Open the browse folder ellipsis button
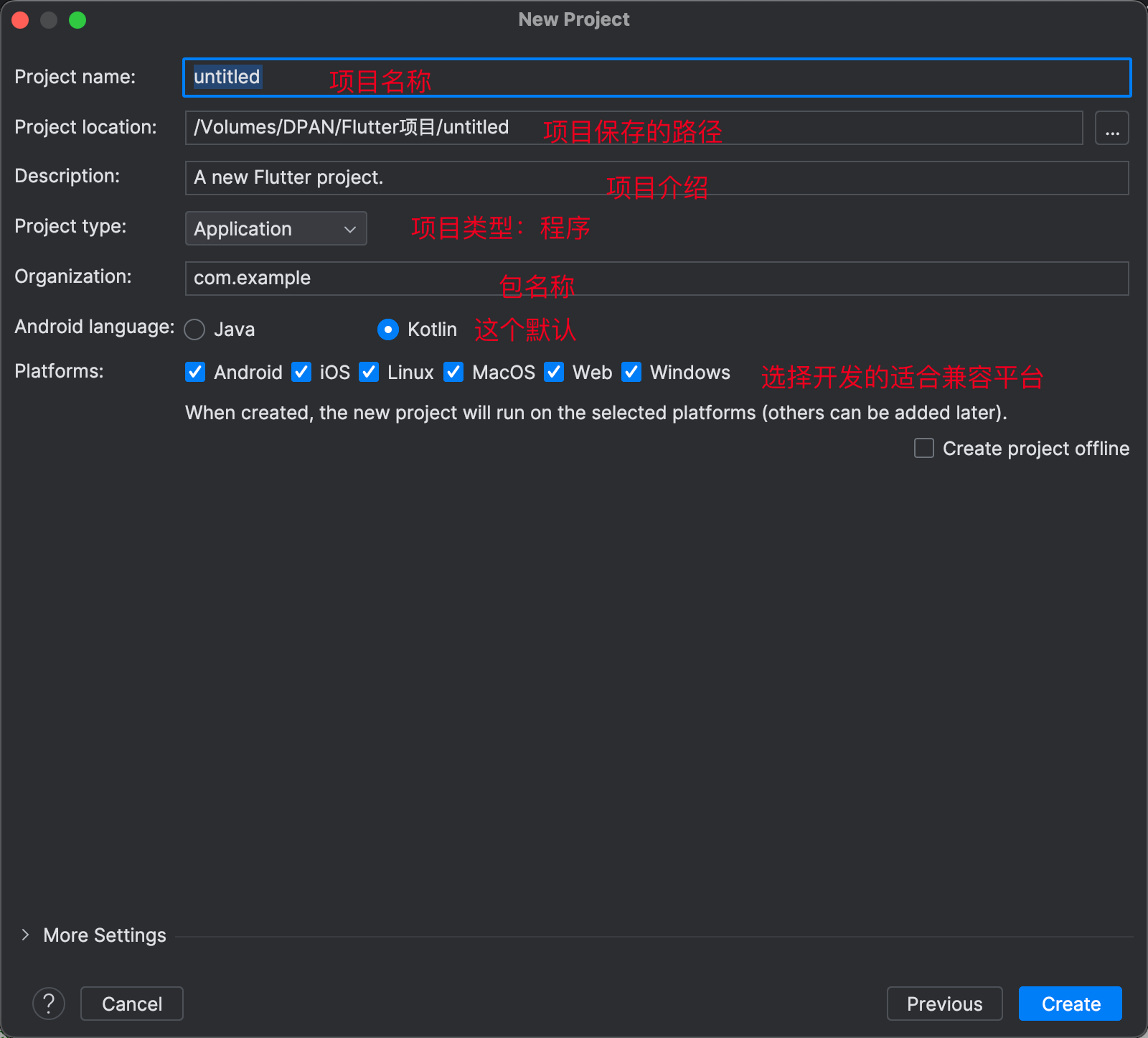This screenshot has height=1038, width=1148. coord(1111,128)
